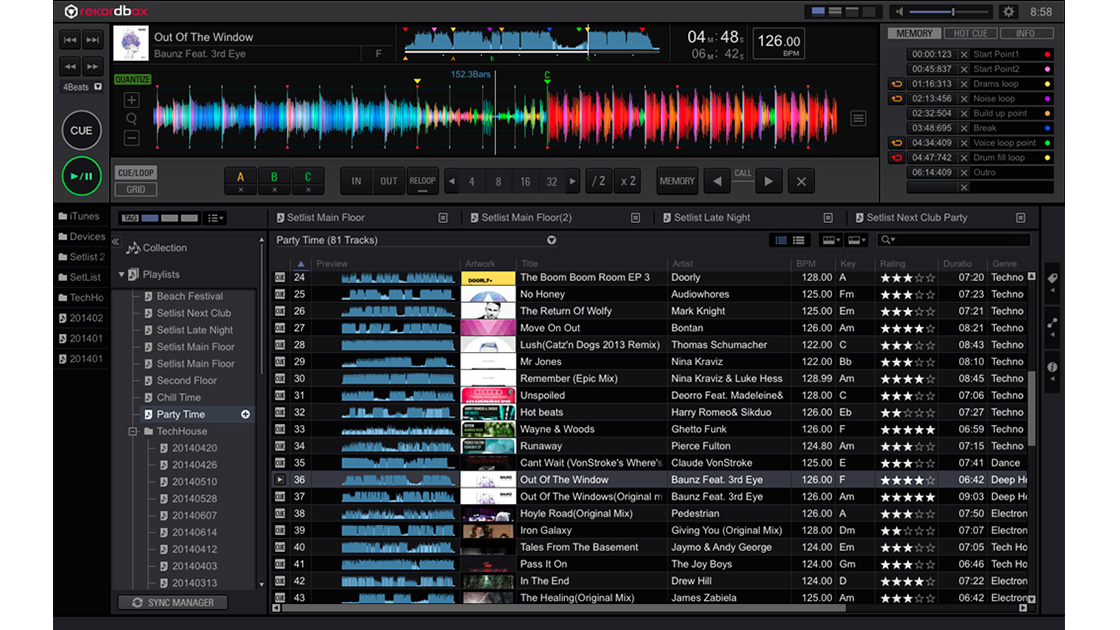The width and height of the screenshot is (1120, 630).
Task: Click the waveform magnifier icon
Action: [131, 119]
